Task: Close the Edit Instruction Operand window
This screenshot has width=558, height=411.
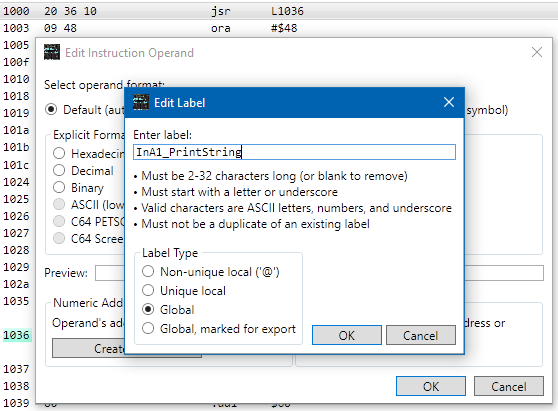Action: click(x=537, y=52)
